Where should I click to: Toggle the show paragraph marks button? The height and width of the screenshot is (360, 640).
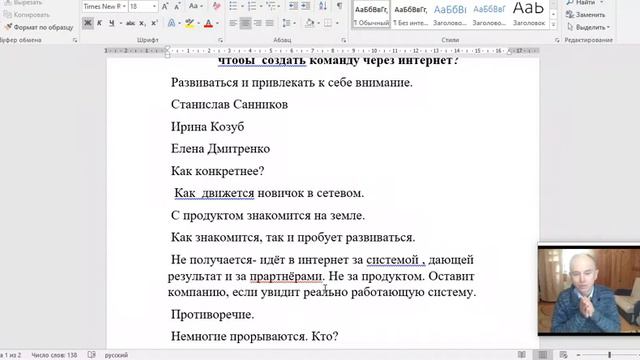click(x=339, y=6)
